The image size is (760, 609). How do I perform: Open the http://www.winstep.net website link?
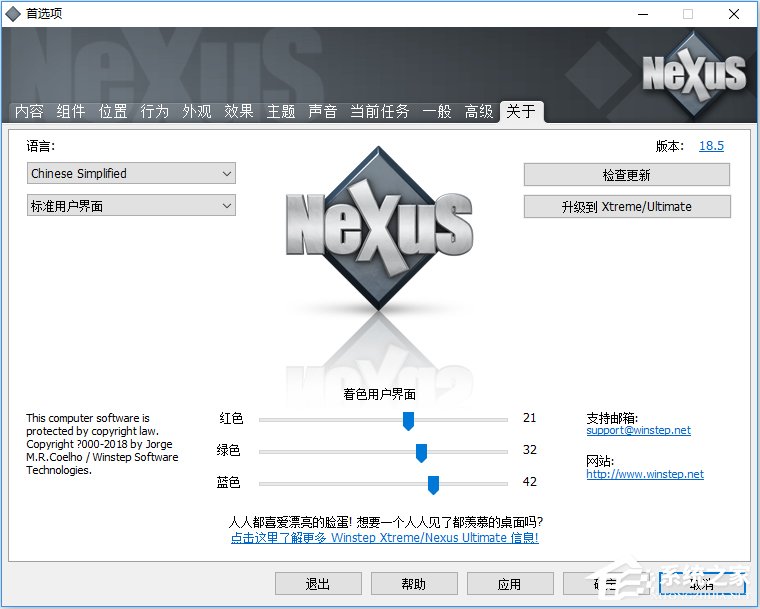645,474
